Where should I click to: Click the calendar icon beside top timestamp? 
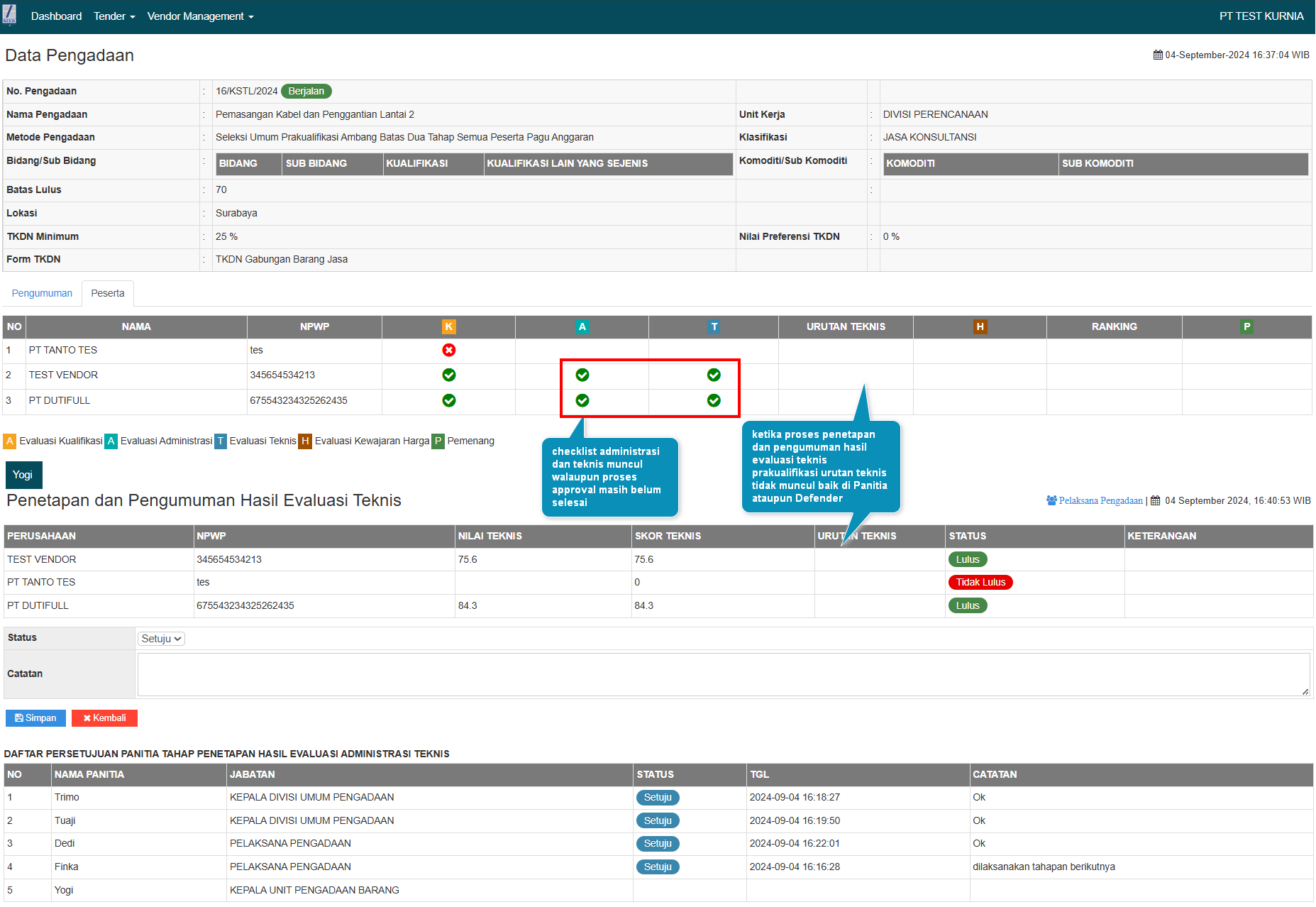[1158, 55]
